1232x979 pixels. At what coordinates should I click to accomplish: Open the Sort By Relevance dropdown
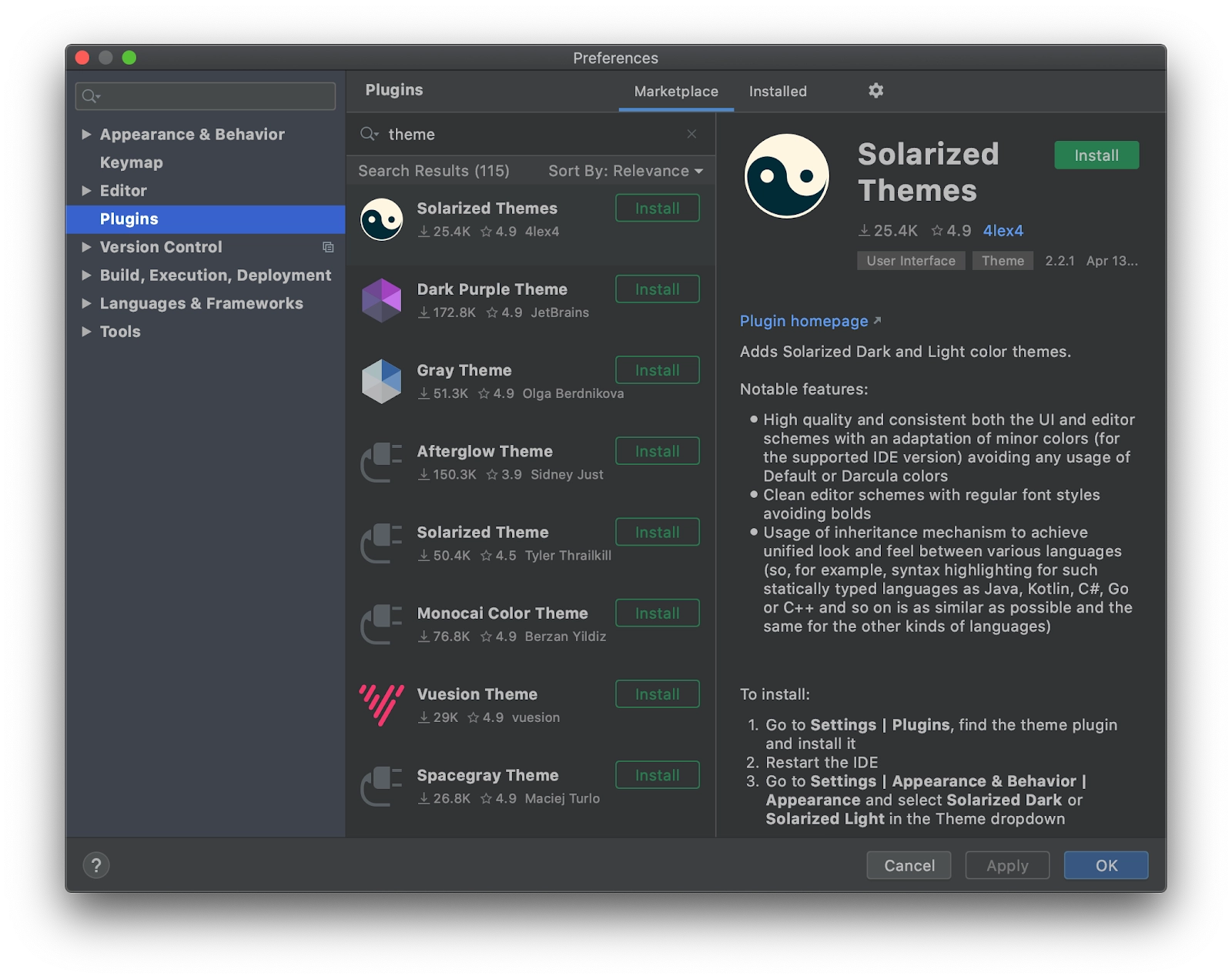point(625,171)
